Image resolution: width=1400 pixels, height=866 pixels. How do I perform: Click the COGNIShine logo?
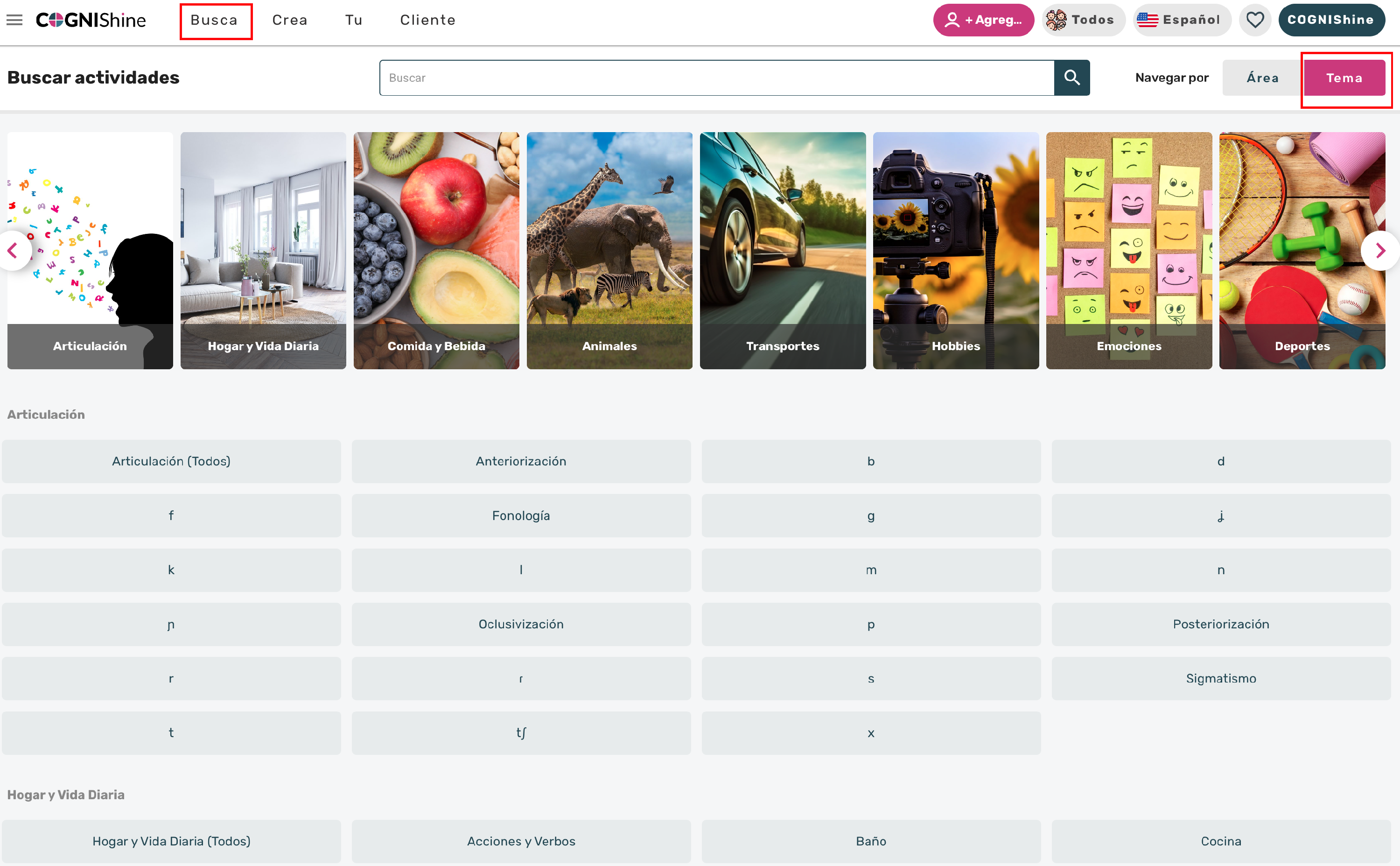tap(91, 20)
